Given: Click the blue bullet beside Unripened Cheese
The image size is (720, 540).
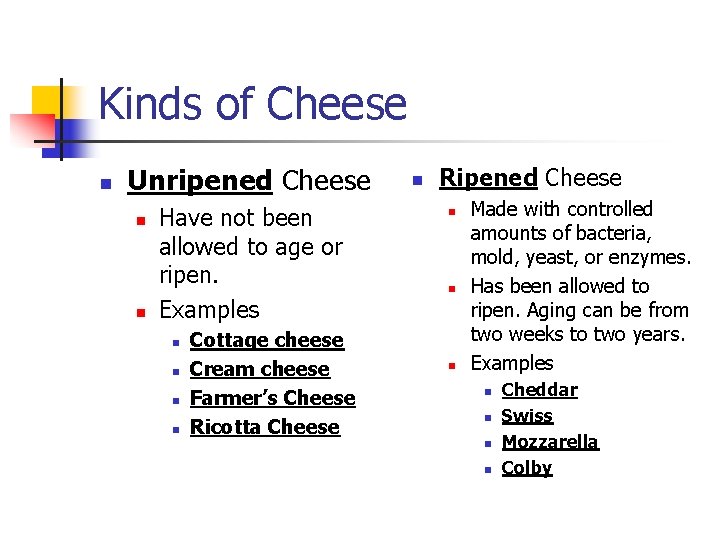Looking at the screenshot, I should tap(106, 184).
